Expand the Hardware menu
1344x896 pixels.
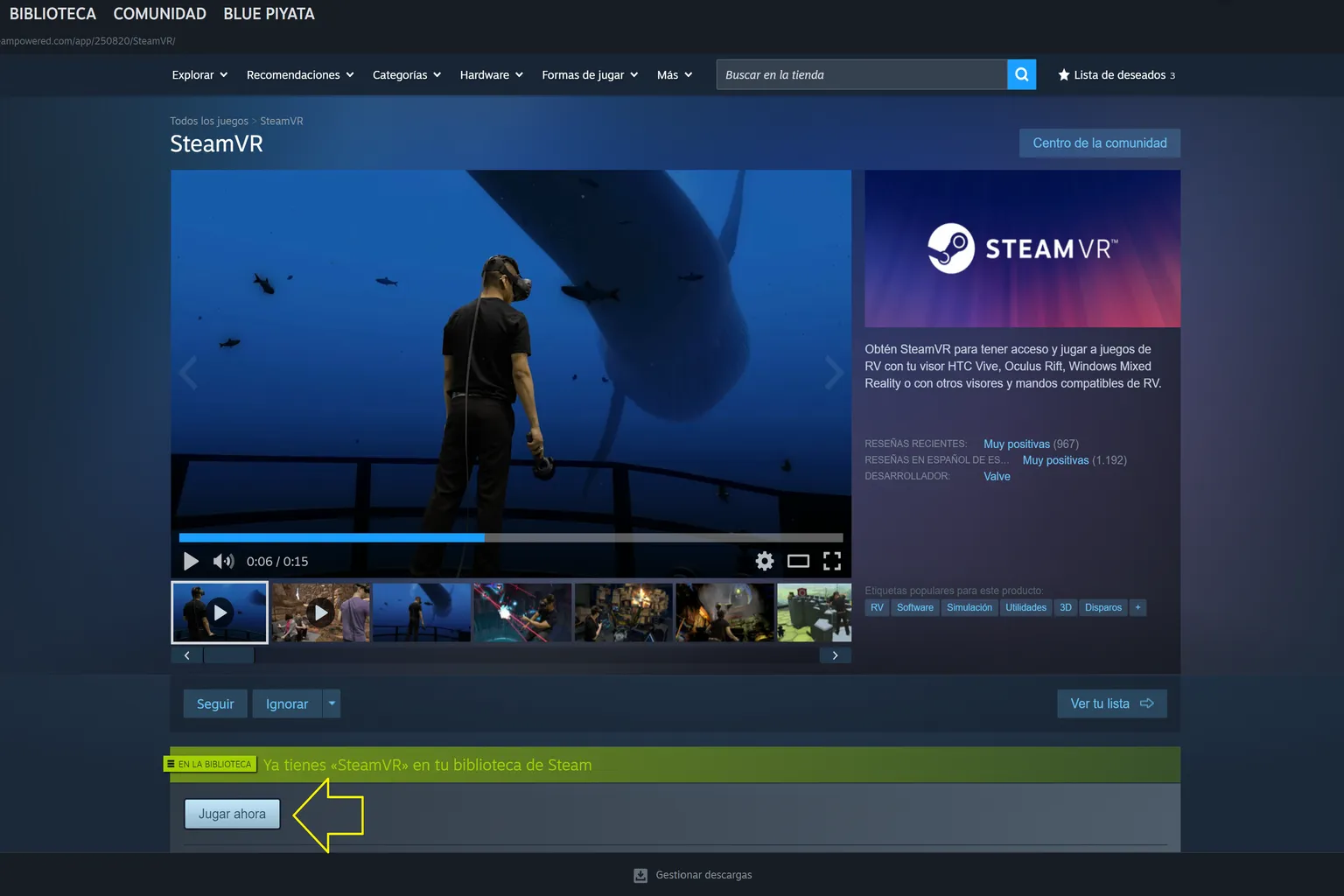pyautogui.click(x=491, y=74)
